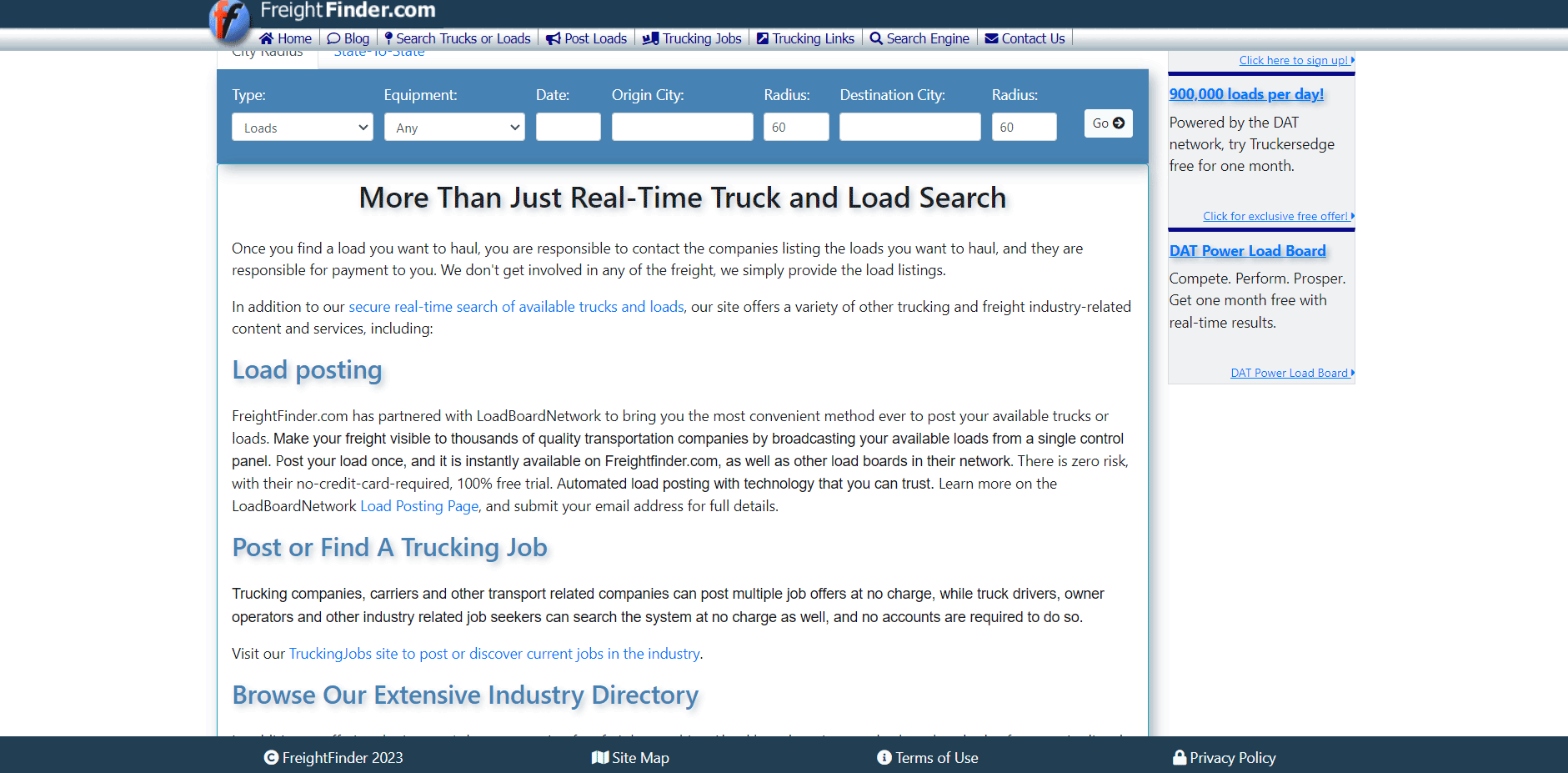This screenshot has height=773, width=1568.
Task: Open Search Engine via the magnifier icon
Action: click(x=875, y=38)
